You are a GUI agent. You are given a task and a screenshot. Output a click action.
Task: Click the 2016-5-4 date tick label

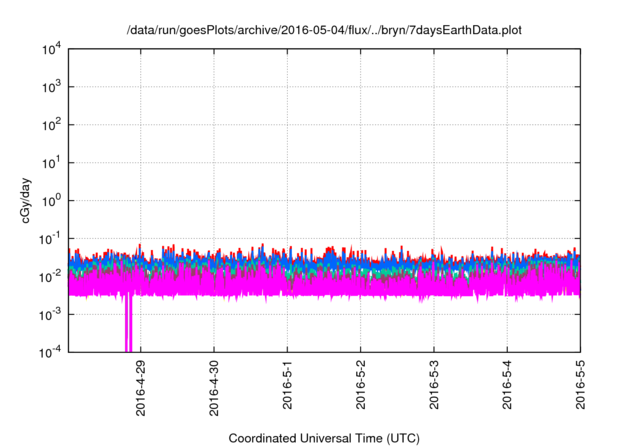(507, 384)
